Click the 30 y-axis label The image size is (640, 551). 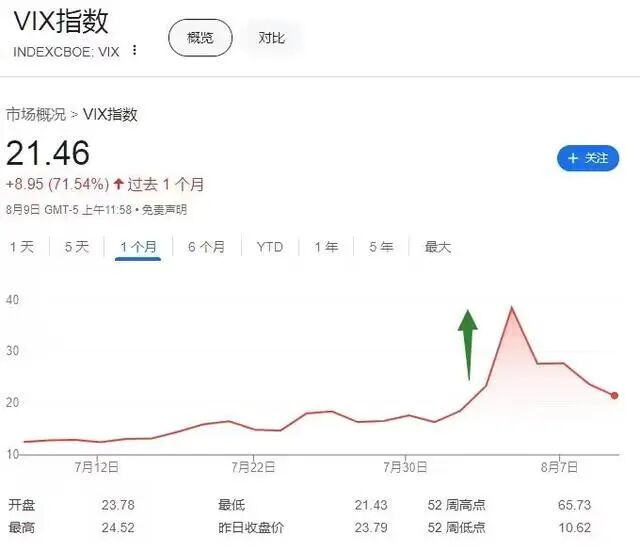coord(12,351)
